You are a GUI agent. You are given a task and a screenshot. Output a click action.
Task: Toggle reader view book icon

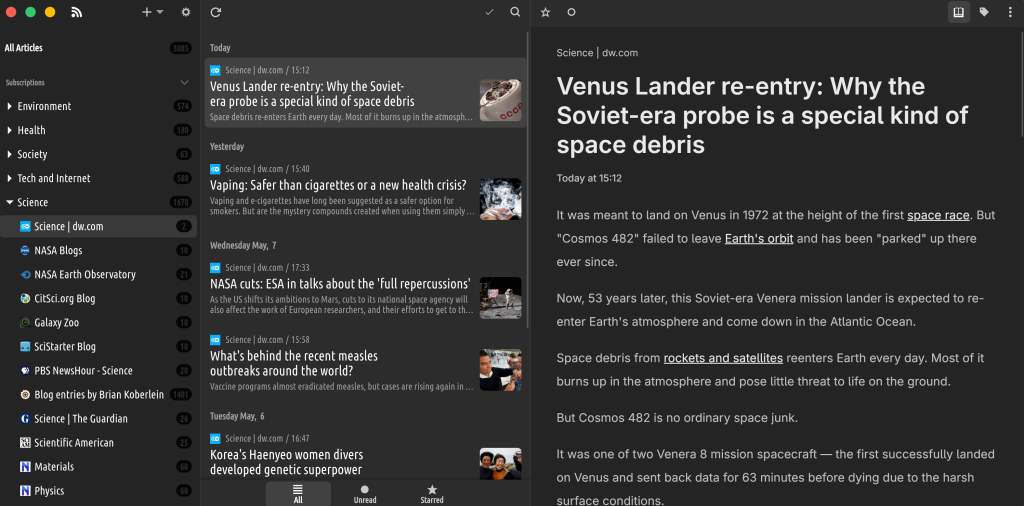pyautogui.click(x=958, y=12)
